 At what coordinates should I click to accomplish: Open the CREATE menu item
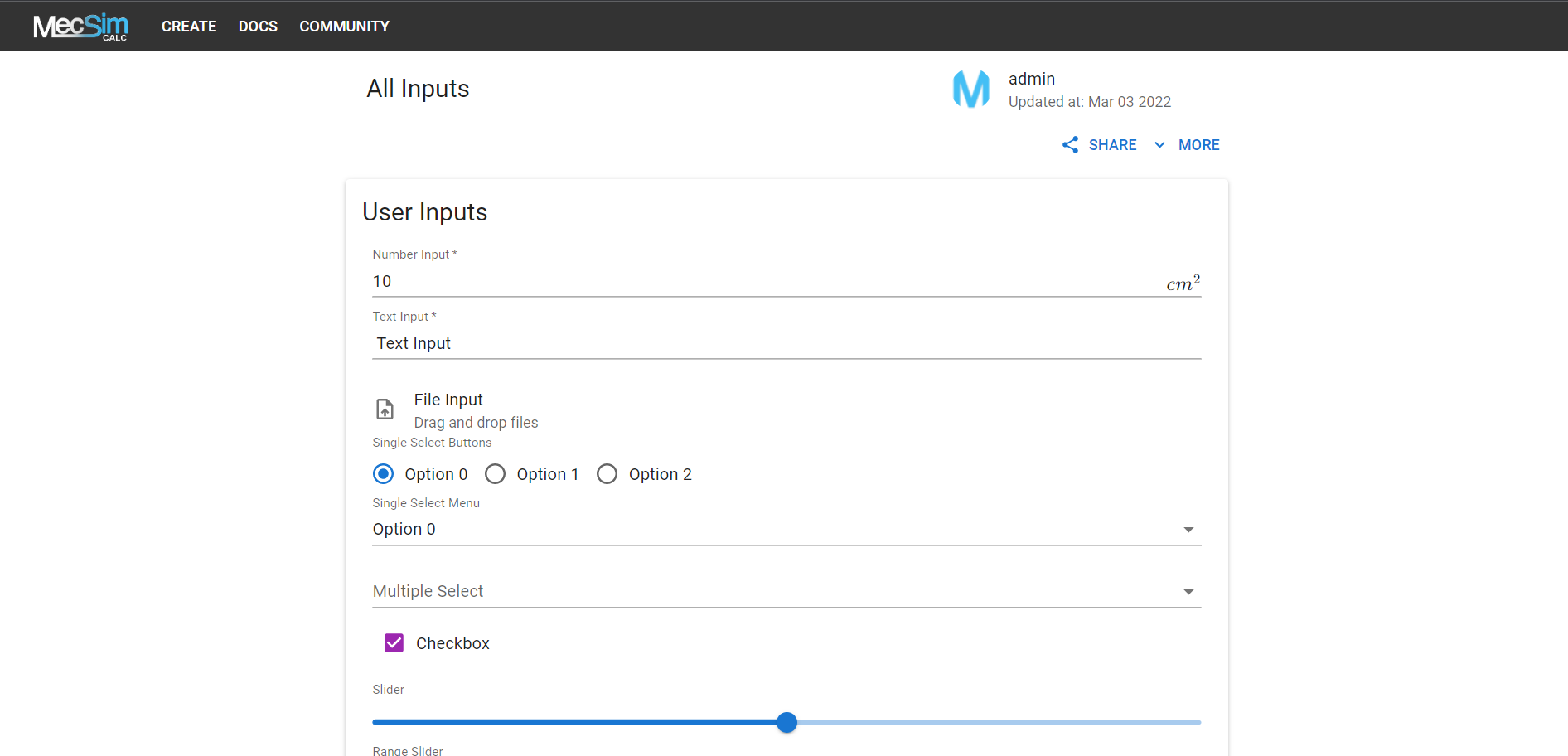pyautogui.click(x=189, y=27)
